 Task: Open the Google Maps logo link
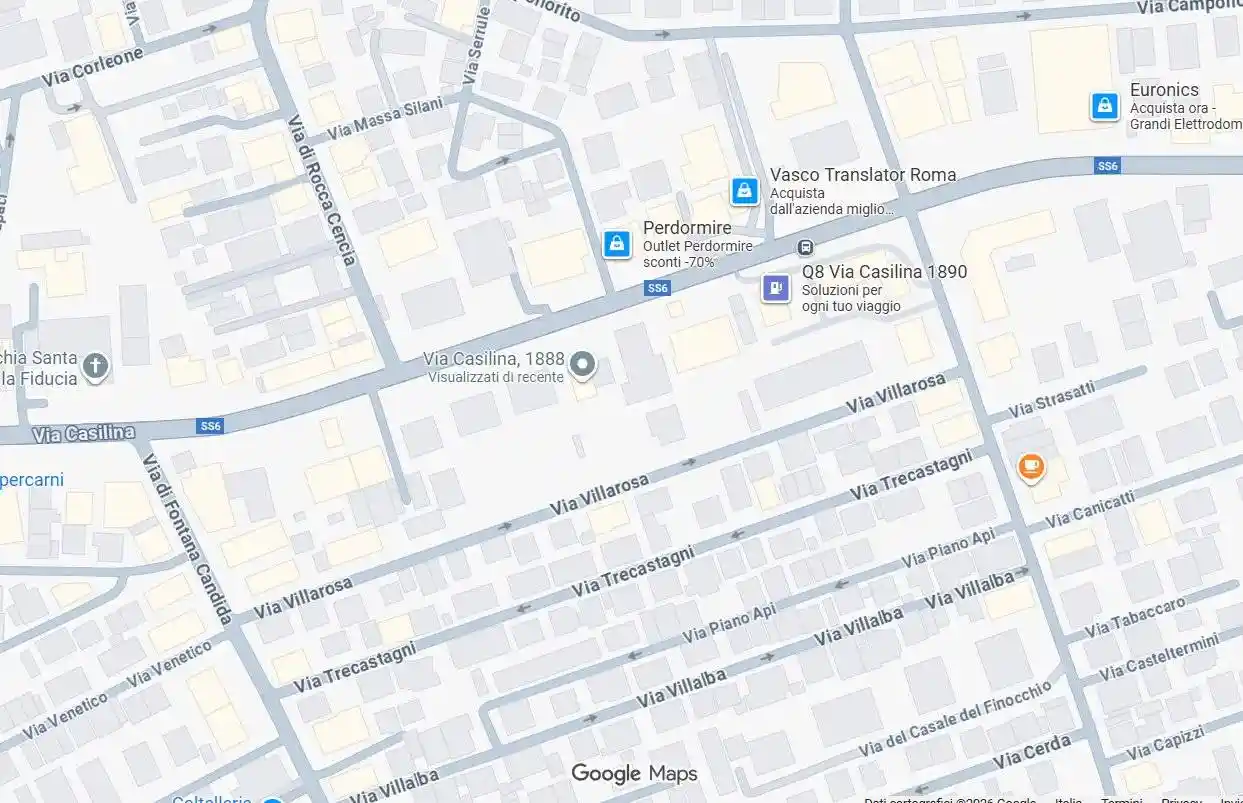pyautogui.click(x=634, y=773)
